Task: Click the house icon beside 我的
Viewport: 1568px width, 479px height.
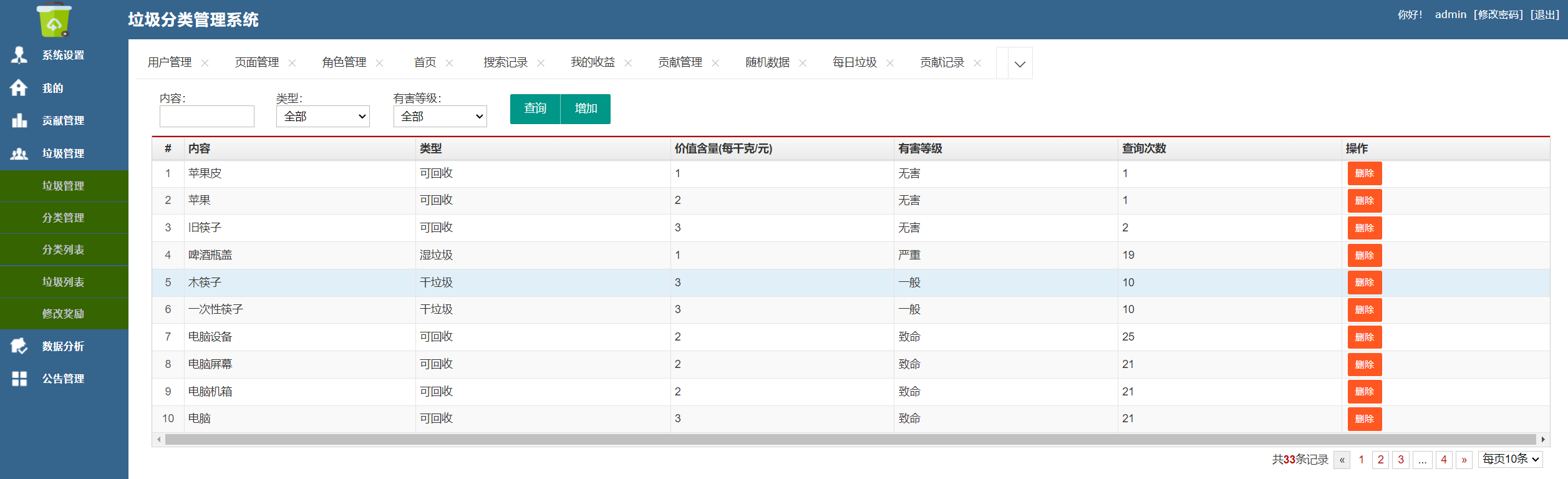Action: click(19, 88)
